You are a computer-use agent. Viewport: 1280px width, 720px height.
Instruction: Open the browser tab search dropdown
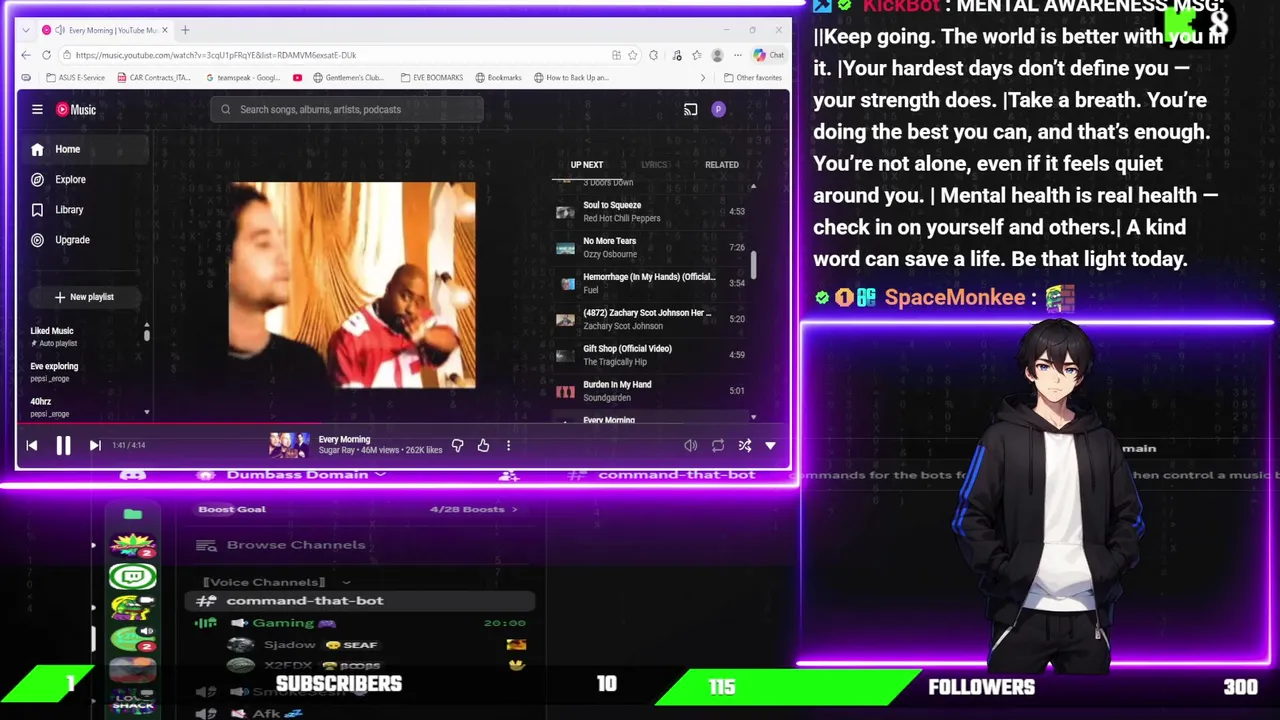coord(26,30)
